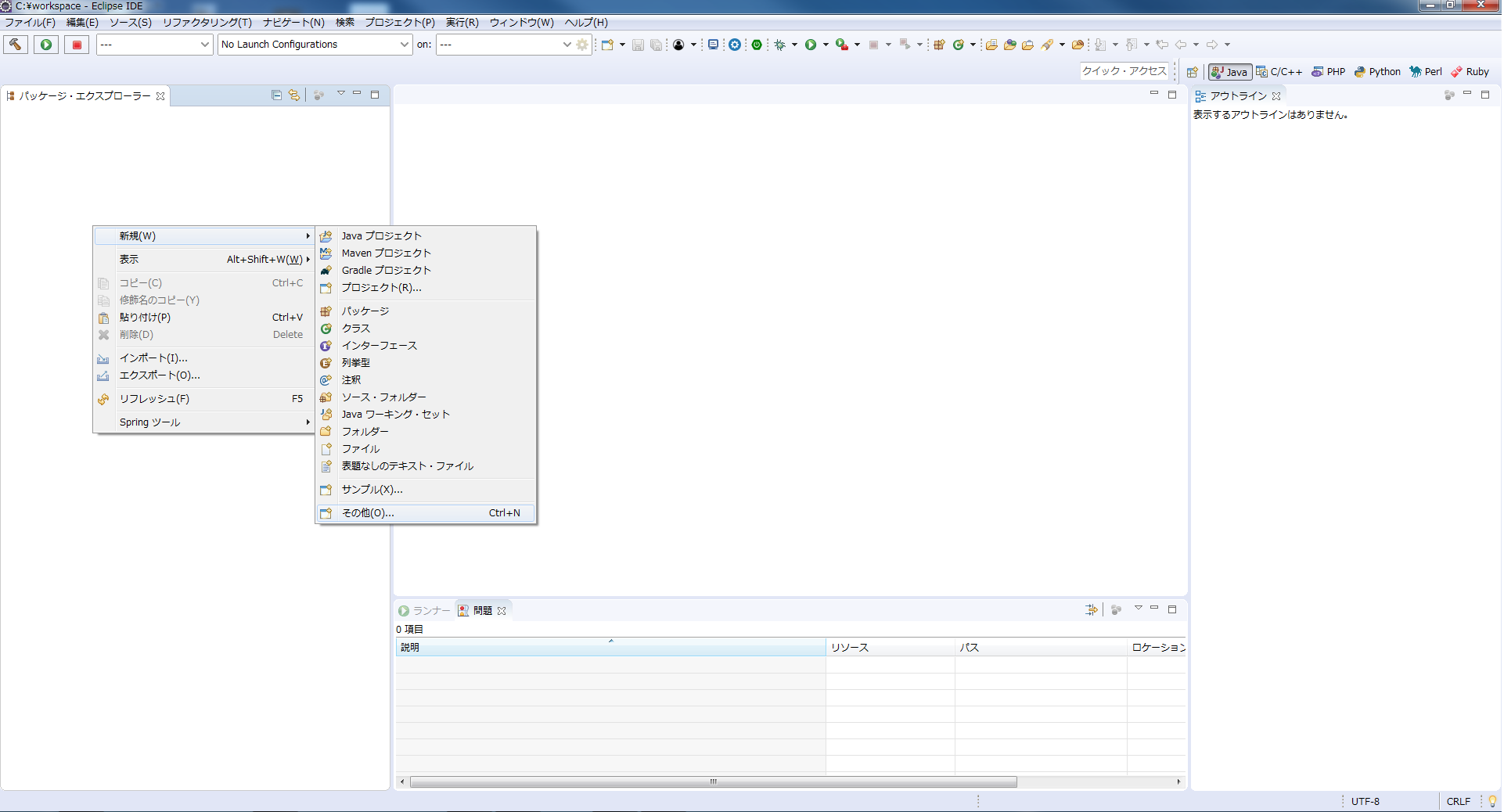Click Collapse All in the Package Explorer

click(x=276, y=95)
